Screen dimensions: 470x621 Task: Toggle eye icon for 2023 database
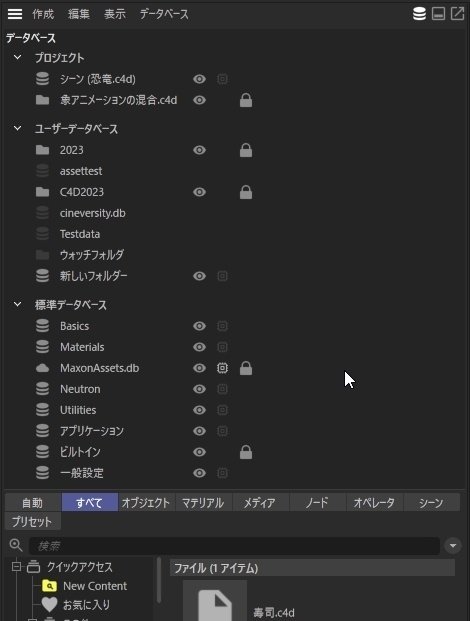click(x=200, y=150)
